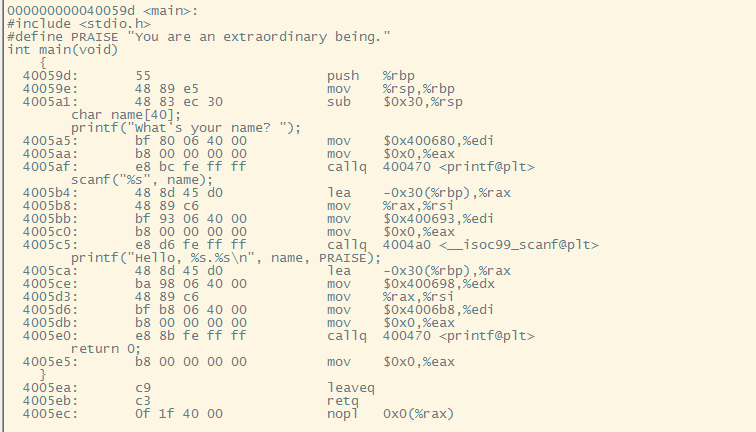The image size is (756, 432).
Task: Click the scanf("%s", name) source line
Action: (142, 180)
